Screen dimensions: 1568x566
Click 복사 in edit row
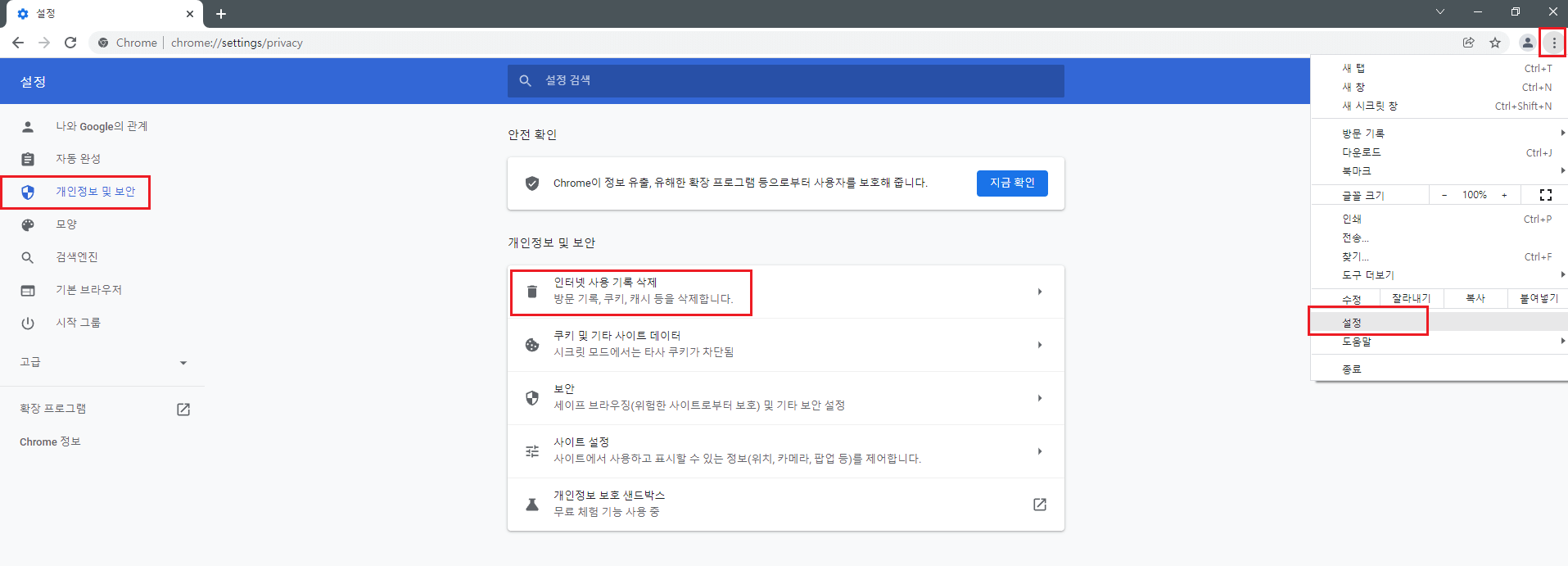(1475, 298)
